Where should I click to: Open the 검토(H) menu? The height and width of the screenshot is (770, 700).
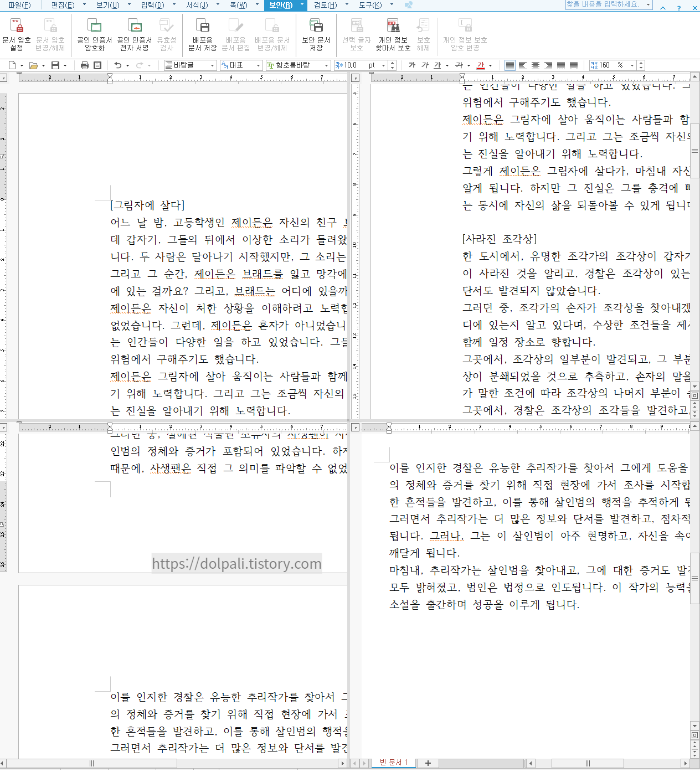click(325, 5)
